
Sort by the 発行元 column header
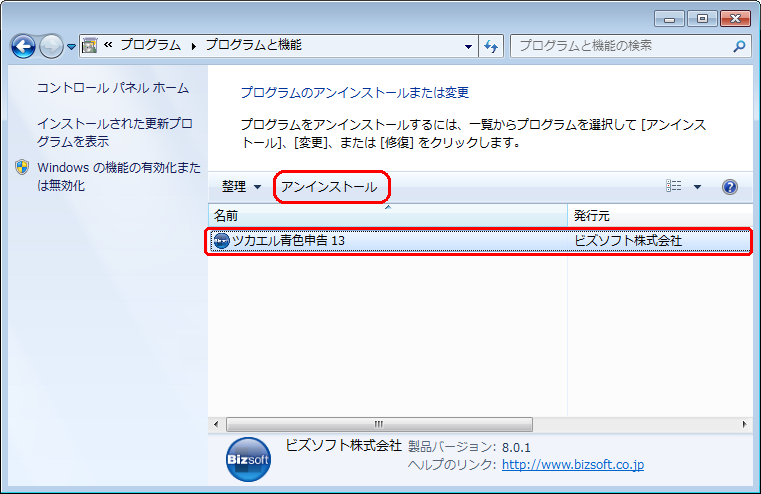[x=660, y=215]
